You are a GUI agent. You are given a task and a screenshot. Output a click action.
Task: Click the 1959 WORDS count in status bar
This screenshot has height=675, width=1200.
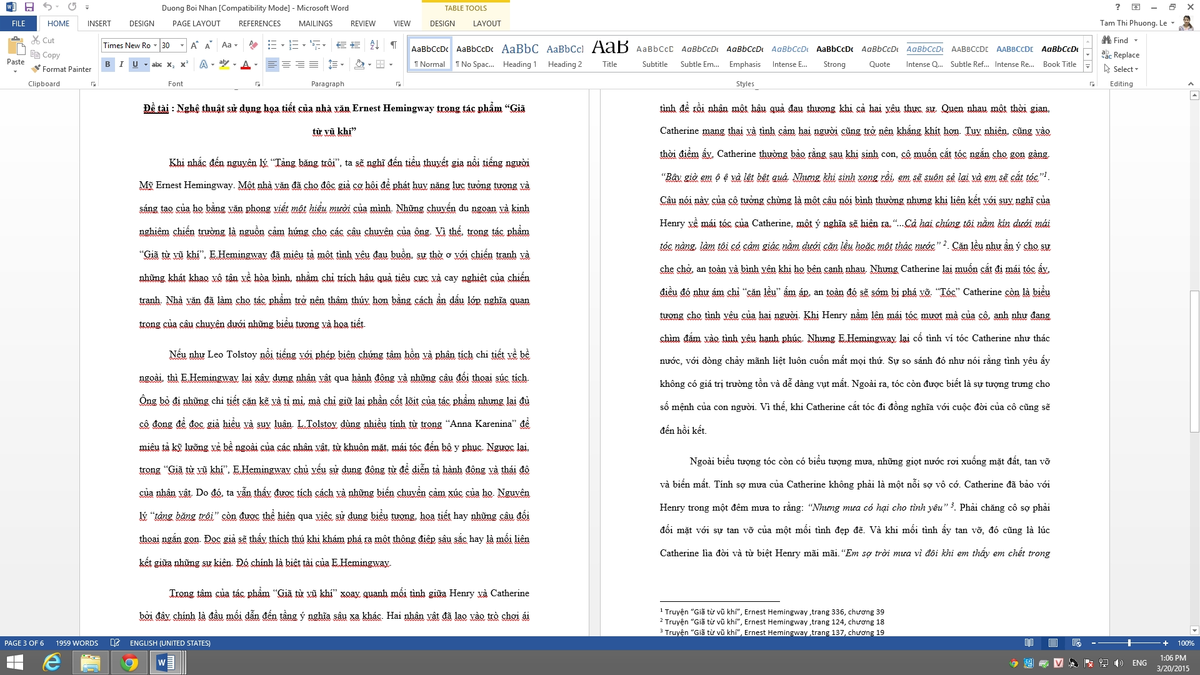tap(77, 643)
